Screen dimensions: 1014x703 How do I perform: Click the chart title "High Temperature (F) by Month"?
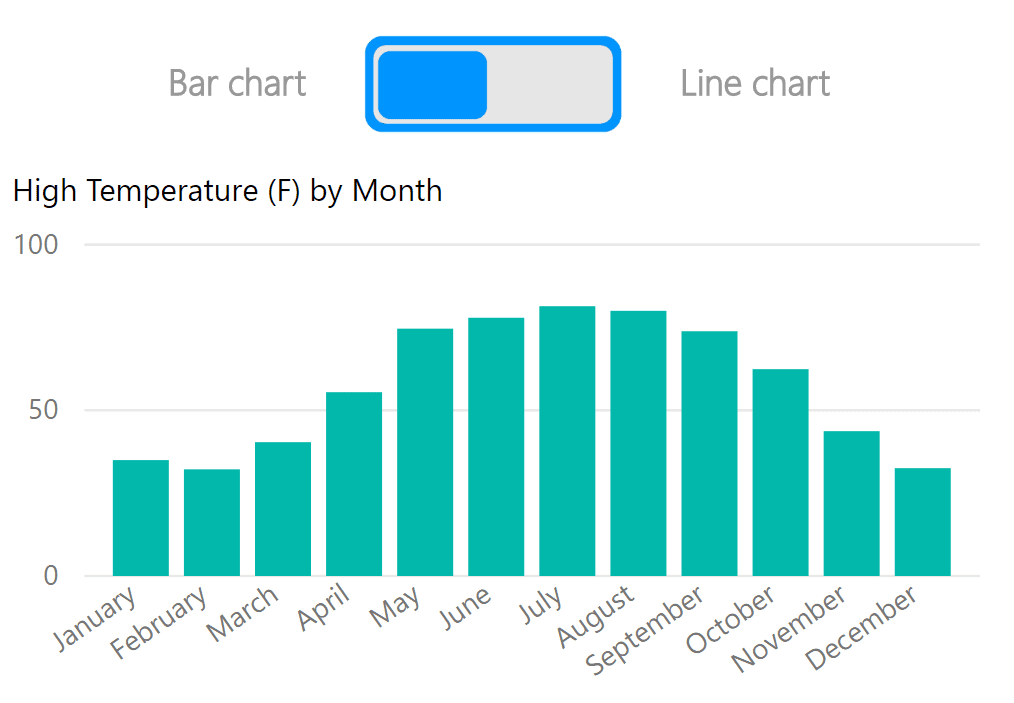[x=228, y=191]
